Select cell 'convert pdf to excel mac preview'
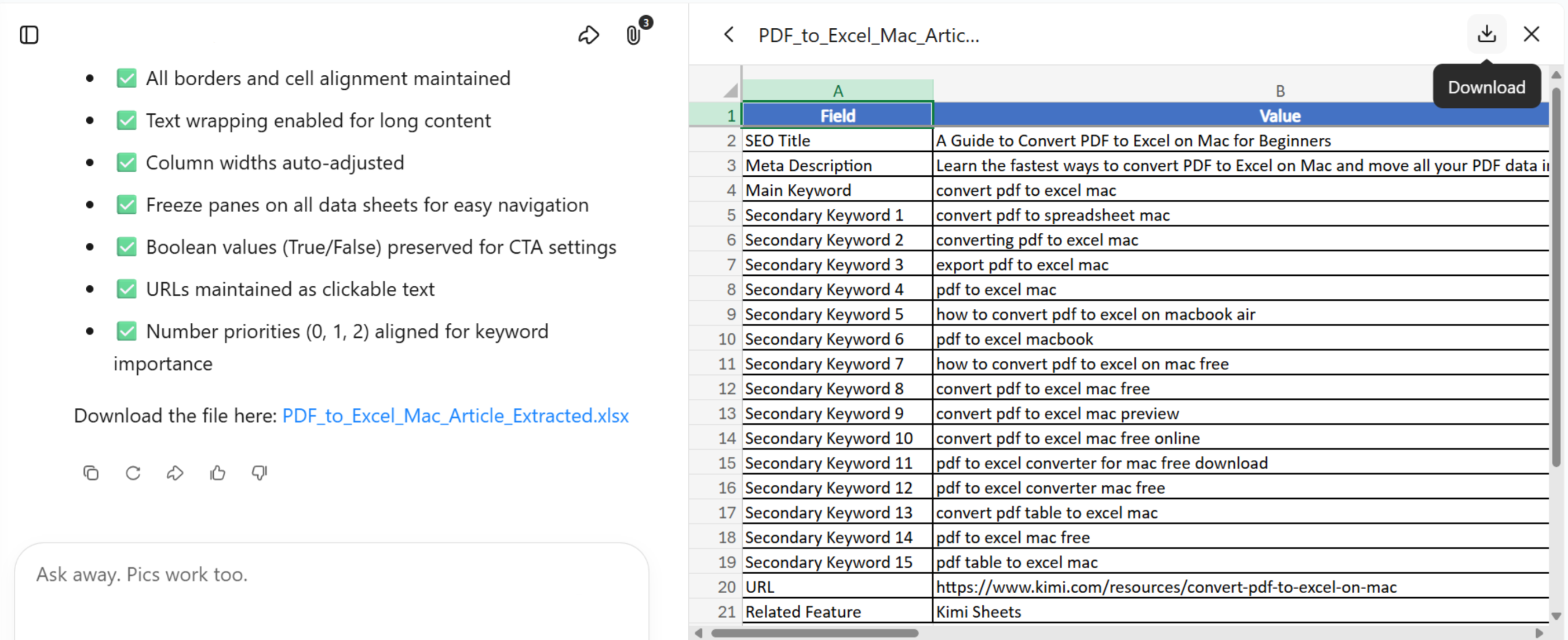The image size is (1568, 640). [x=1241, y=413]
